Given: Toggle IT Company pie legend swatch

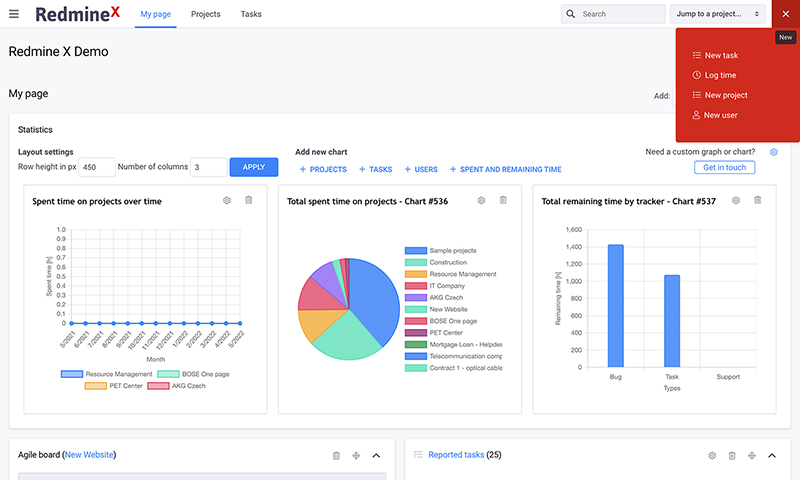Looking at the screenshot, I should tap(416, 286).
